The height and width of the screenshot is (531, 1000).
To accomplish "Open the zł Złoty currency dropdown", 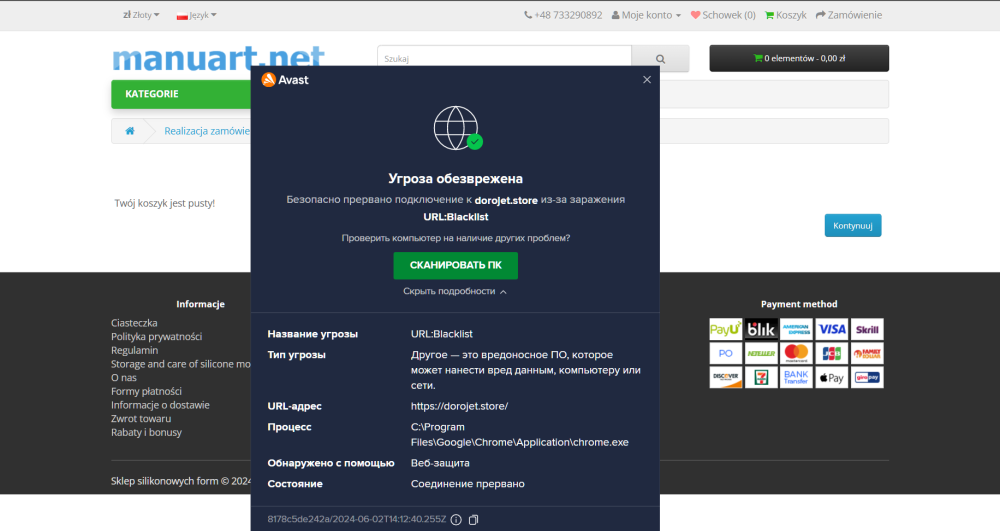I will point(141,15).
